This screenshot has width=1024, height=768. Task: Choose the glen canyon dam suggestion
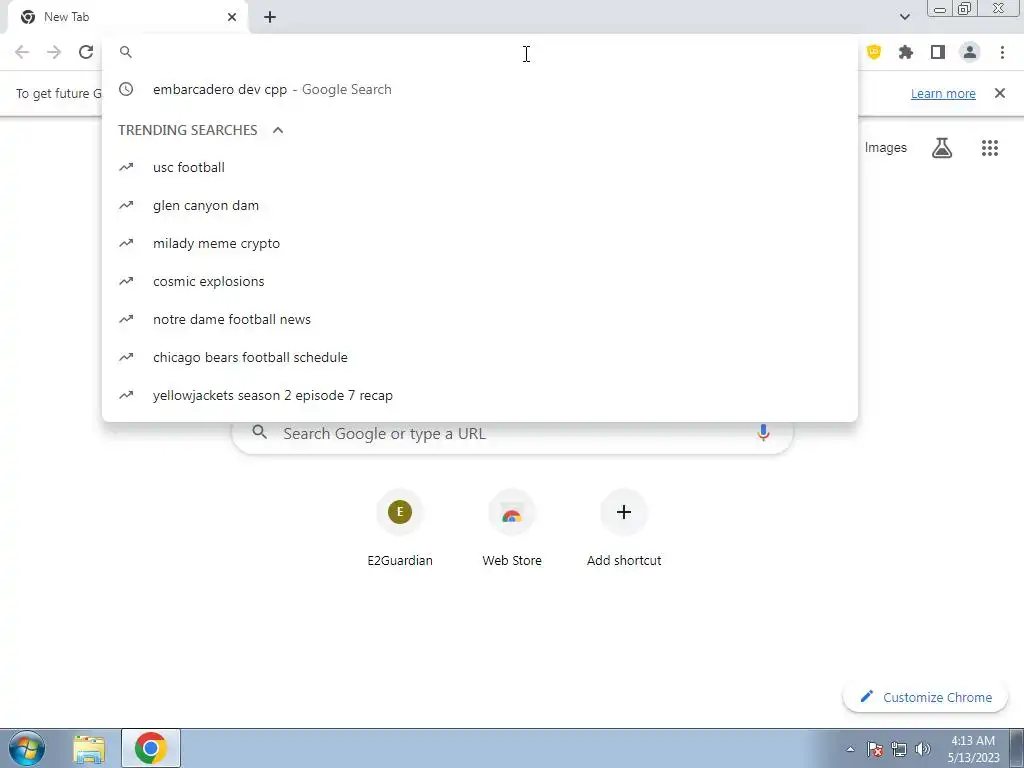(x=480, y=205)
